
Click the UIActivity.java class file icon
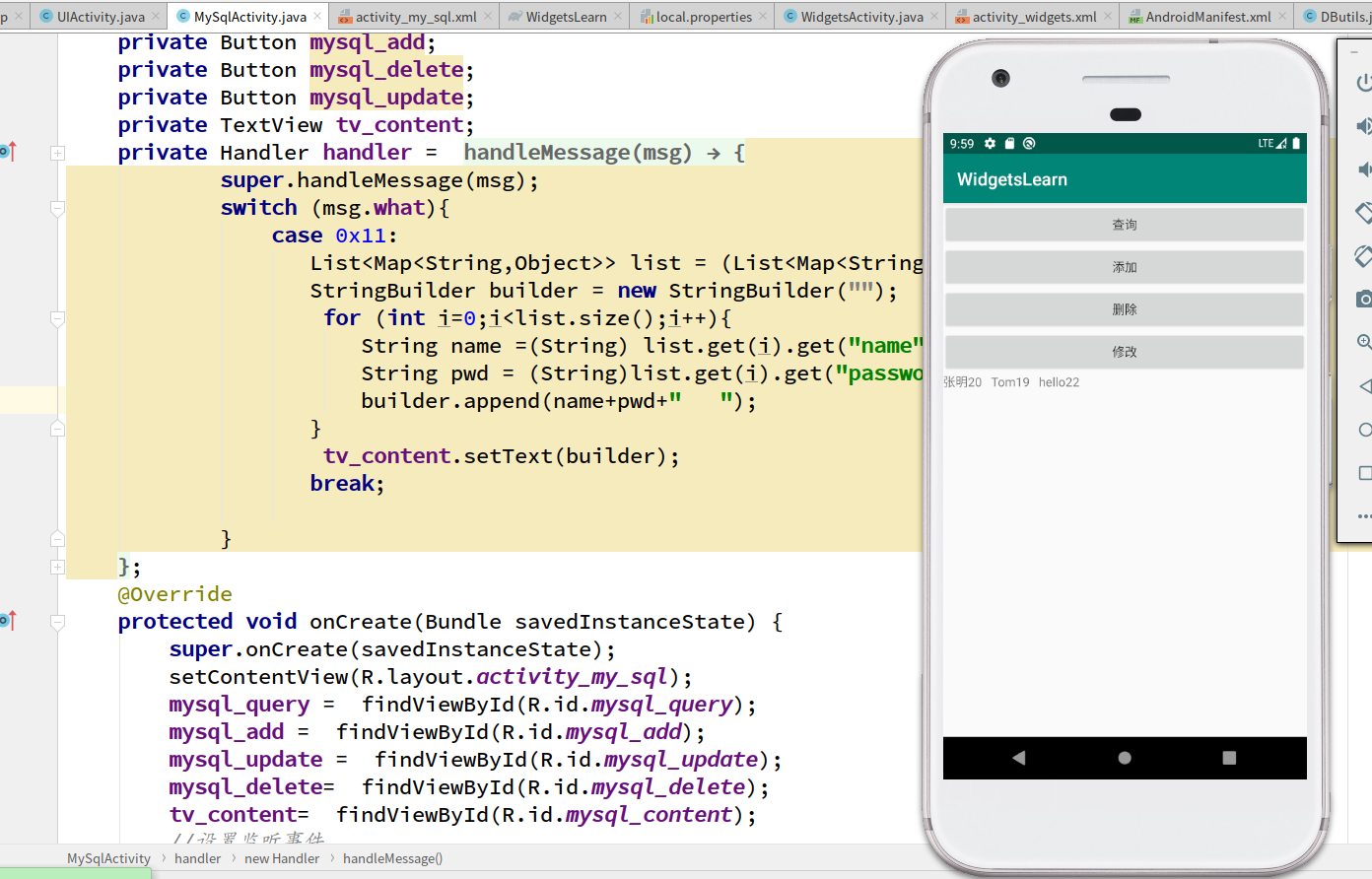[x=45, y=16]
